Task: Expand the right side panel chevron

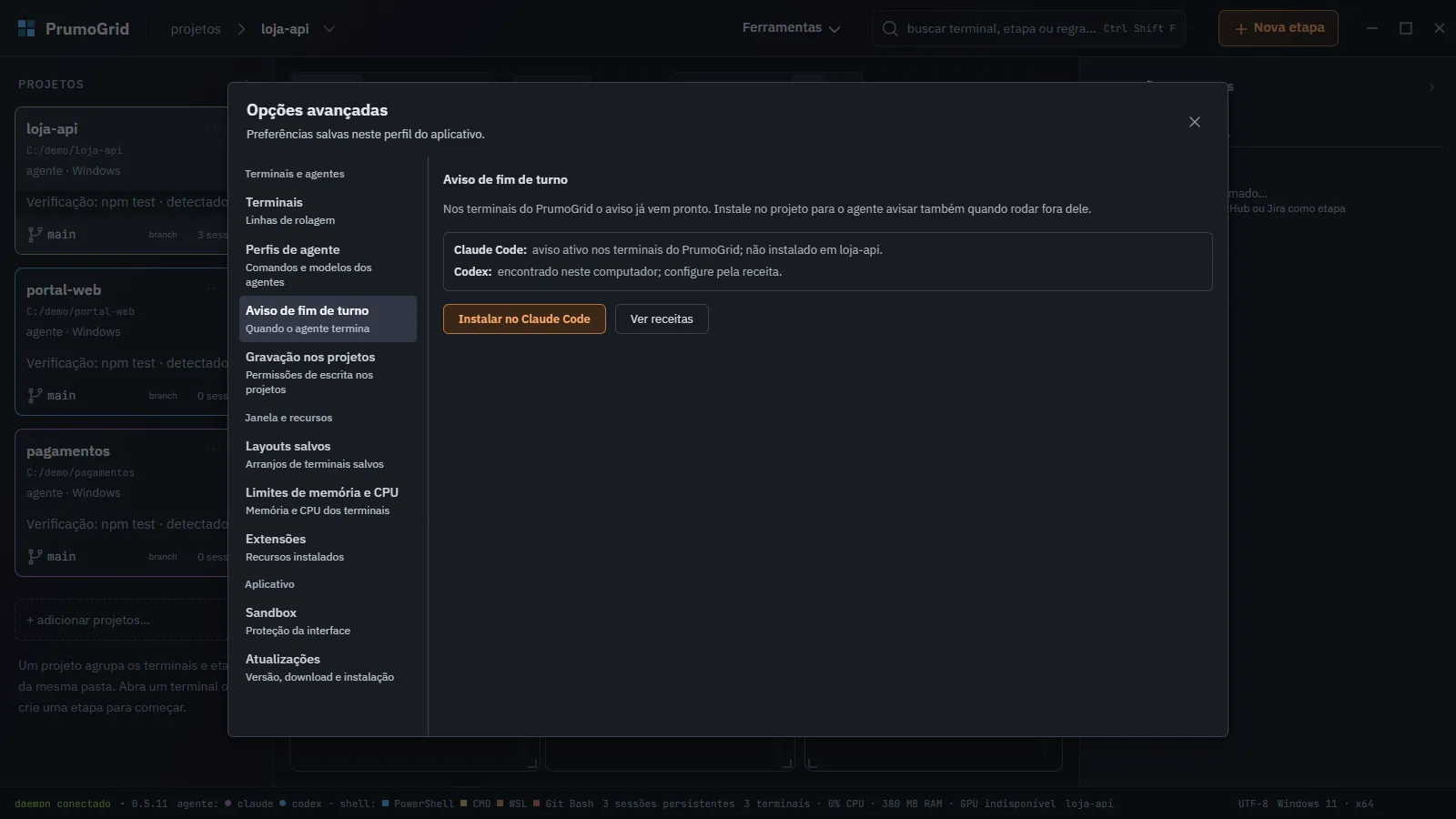Action: point(1431,87)
